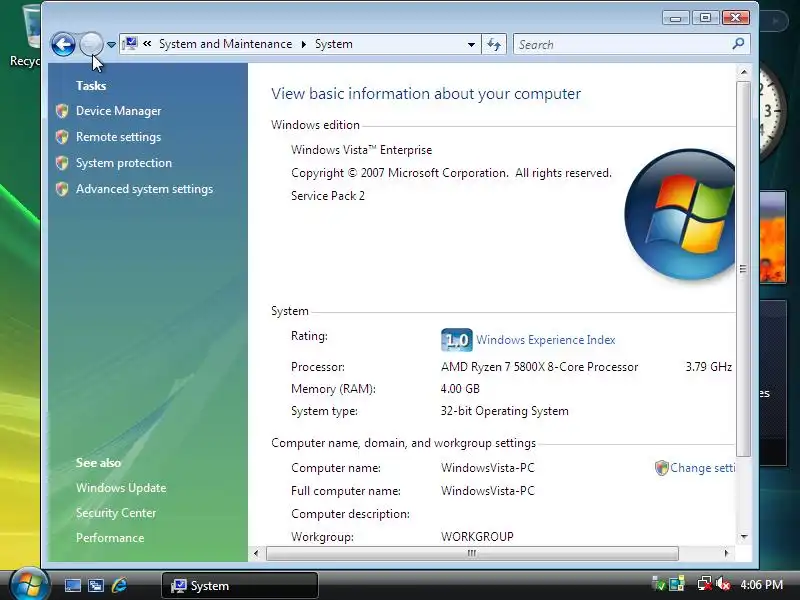Click vertical scrollbar down arrow
Viewport: 800px width, 600px height.
click(744, 537)
